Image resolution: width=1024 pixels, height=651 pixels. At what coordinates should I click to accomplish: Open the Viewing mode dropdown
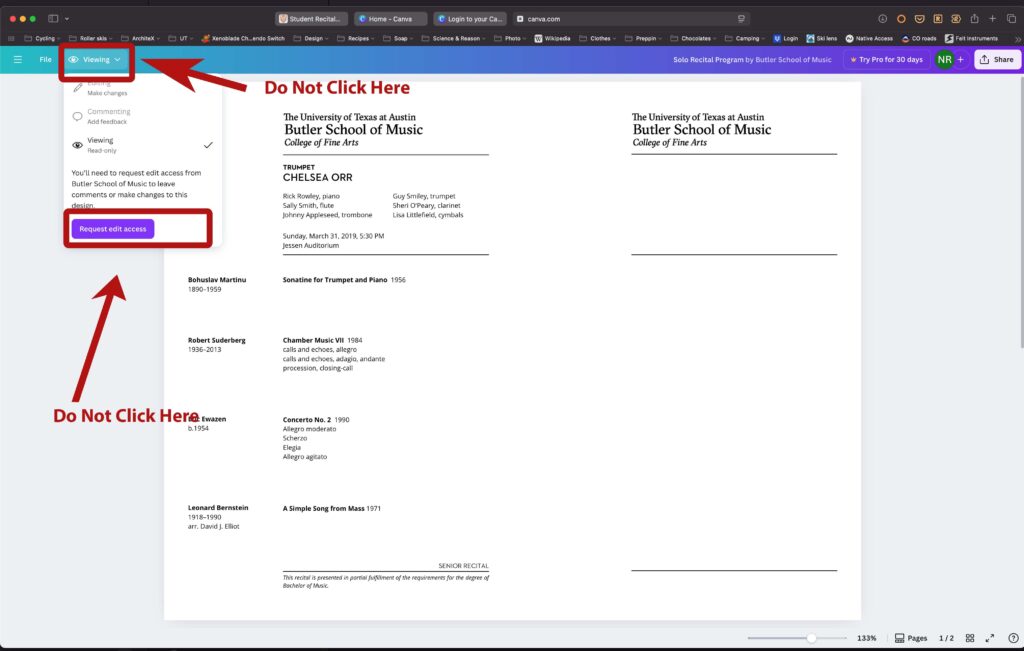[96, 59]
